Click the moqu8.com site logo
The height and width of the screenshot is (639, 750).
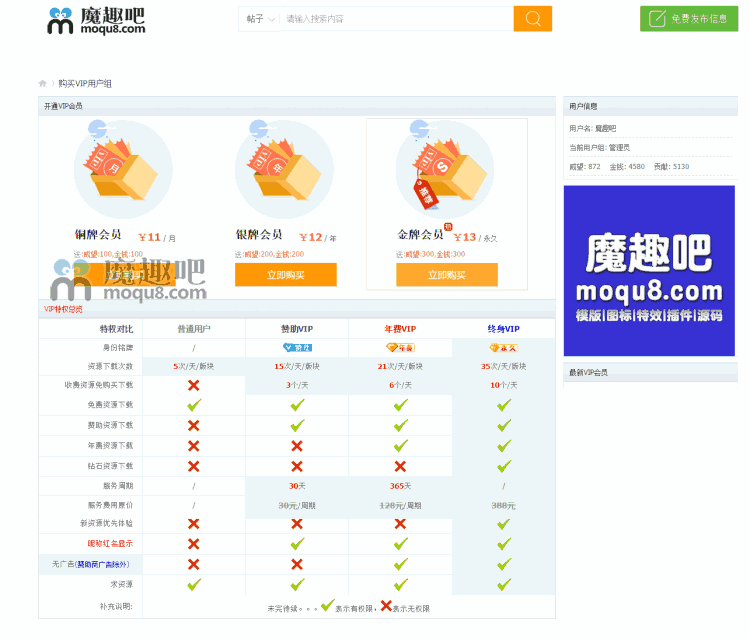(x=96, y=21)
